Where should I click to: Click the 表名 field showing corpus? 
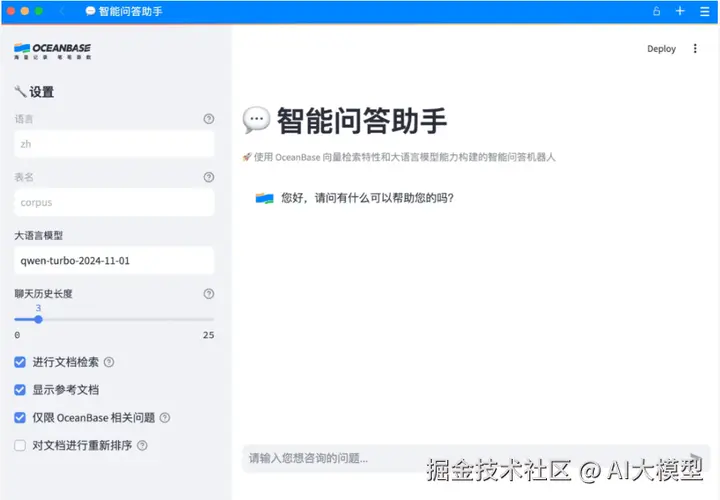click(x=114, y=202)
